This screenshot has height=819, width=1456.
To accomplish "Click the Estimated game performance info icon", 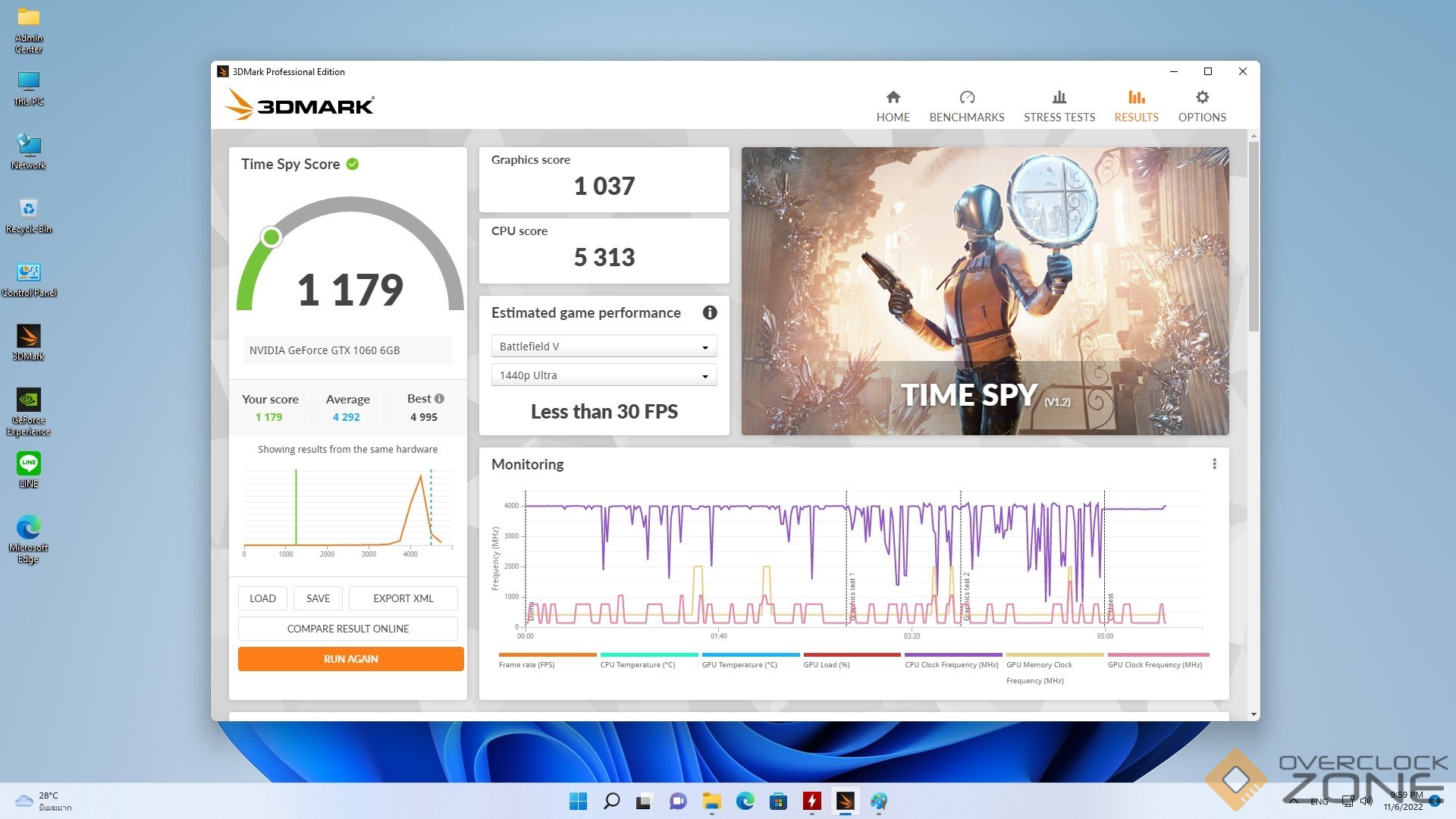I will [x=709, y=312].
